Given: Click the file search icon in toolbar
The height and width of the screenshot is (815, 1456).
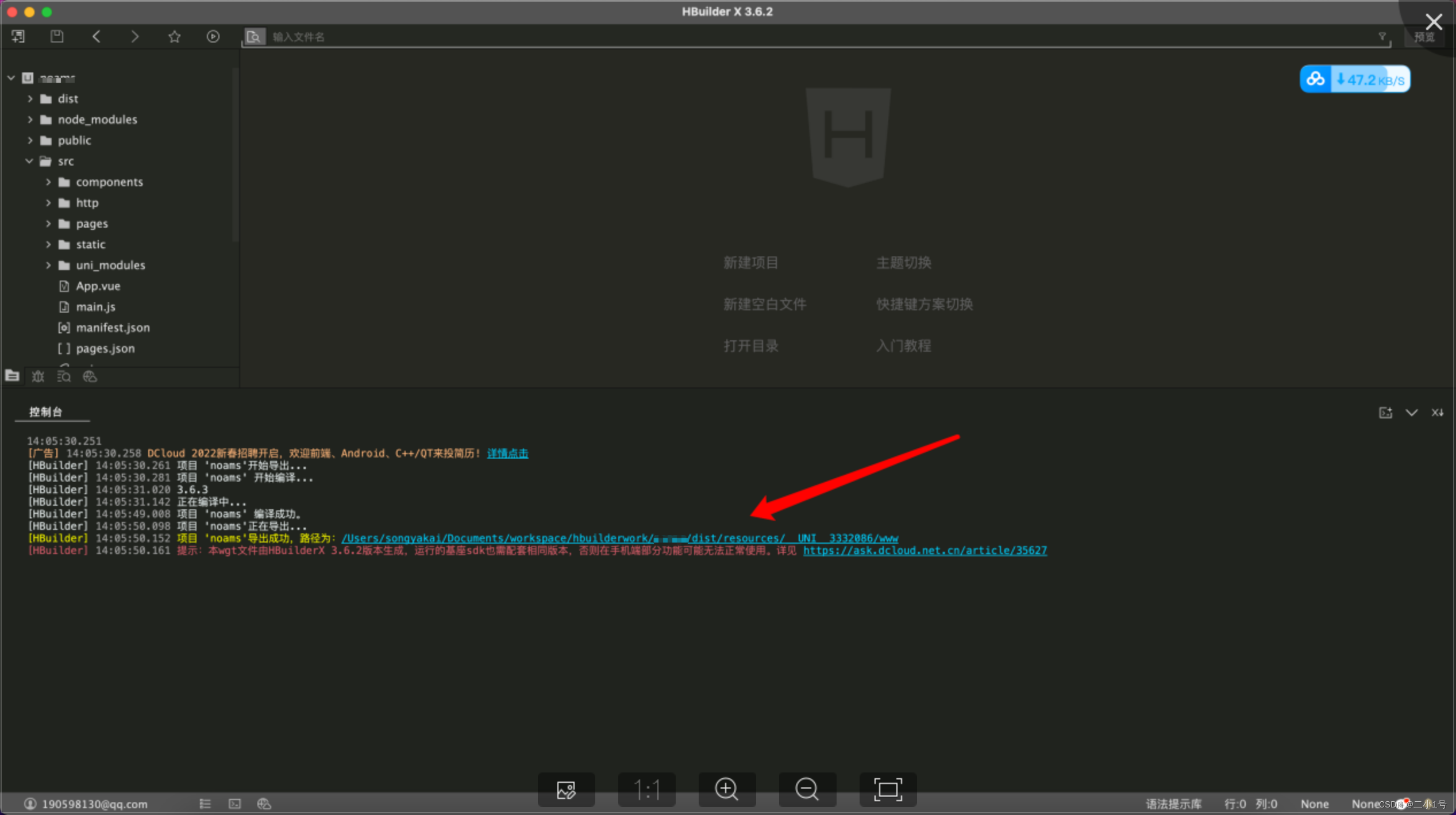Looking at the screenshot, I should [254, 37].
